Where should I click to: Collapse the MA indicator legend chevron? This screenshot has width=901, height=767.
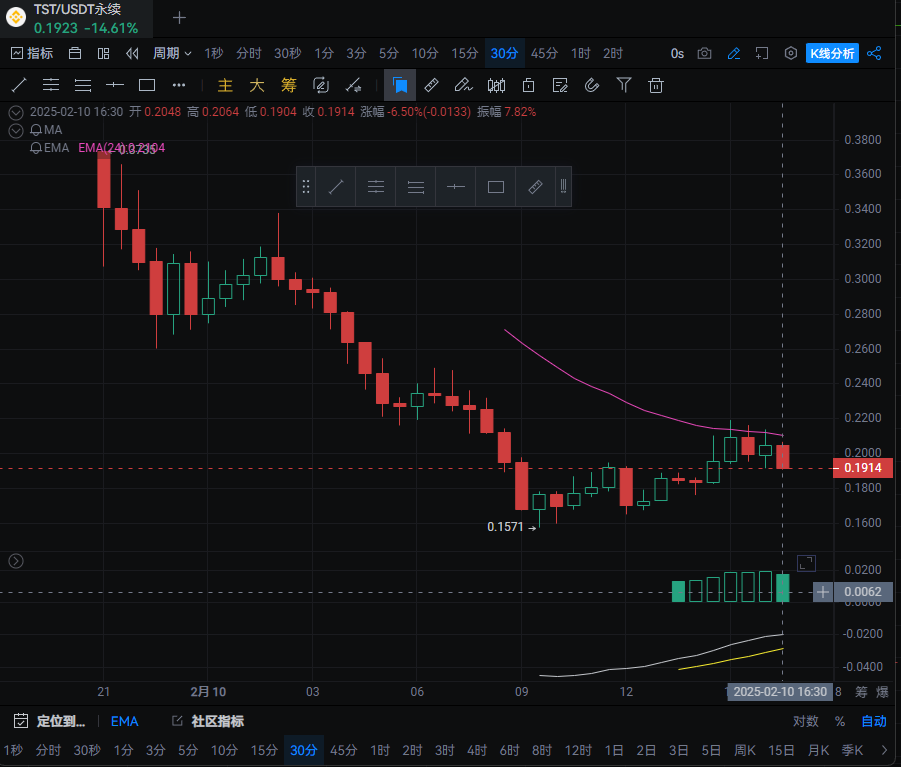pos(15,130)
